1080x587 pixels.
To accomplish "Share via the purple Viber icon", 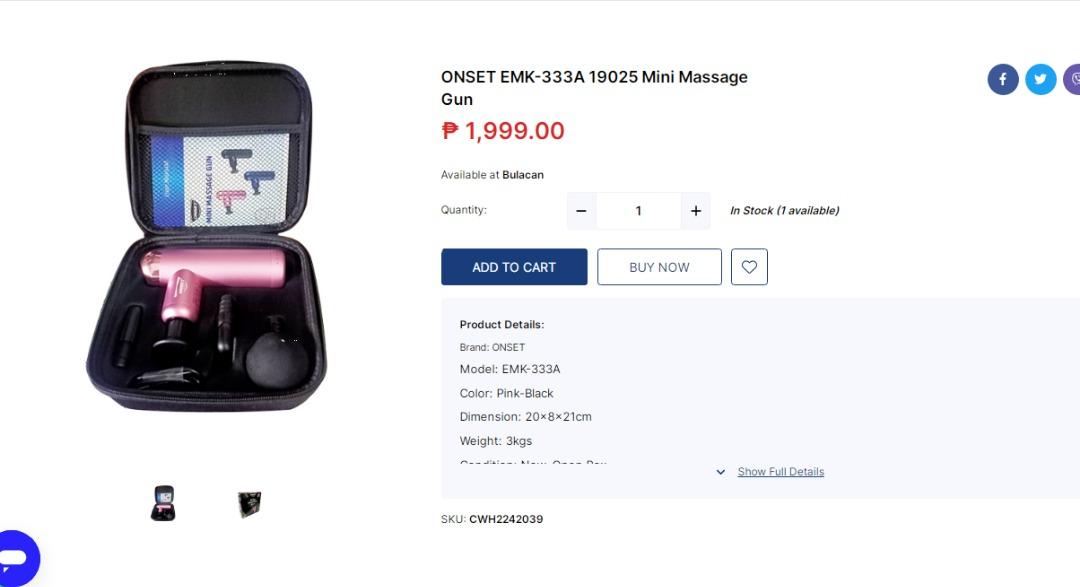I will click(x=1072, y=79).
